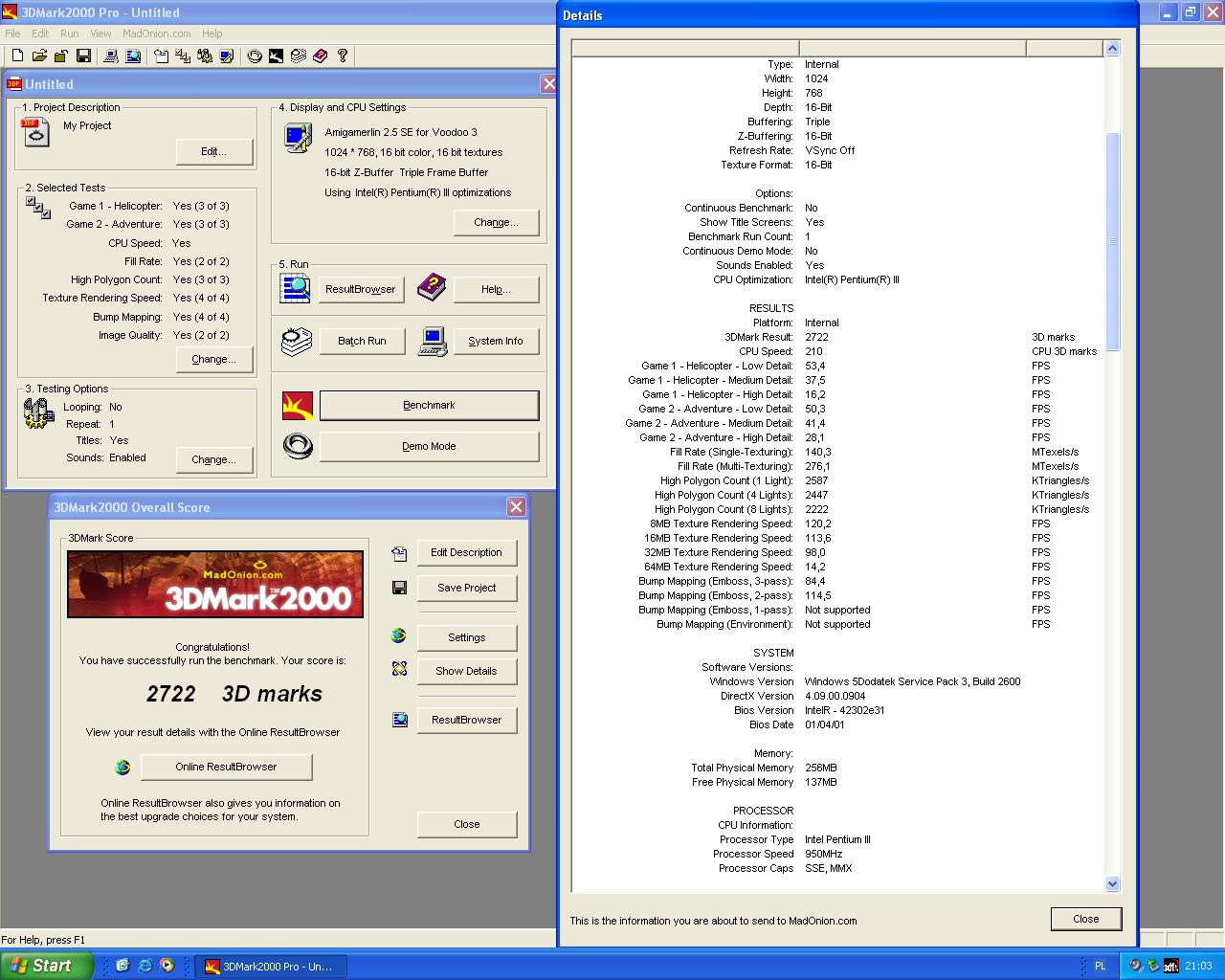
Task: Open ResultBrowser from Overall Score dialog
Action: pos(466,720)
